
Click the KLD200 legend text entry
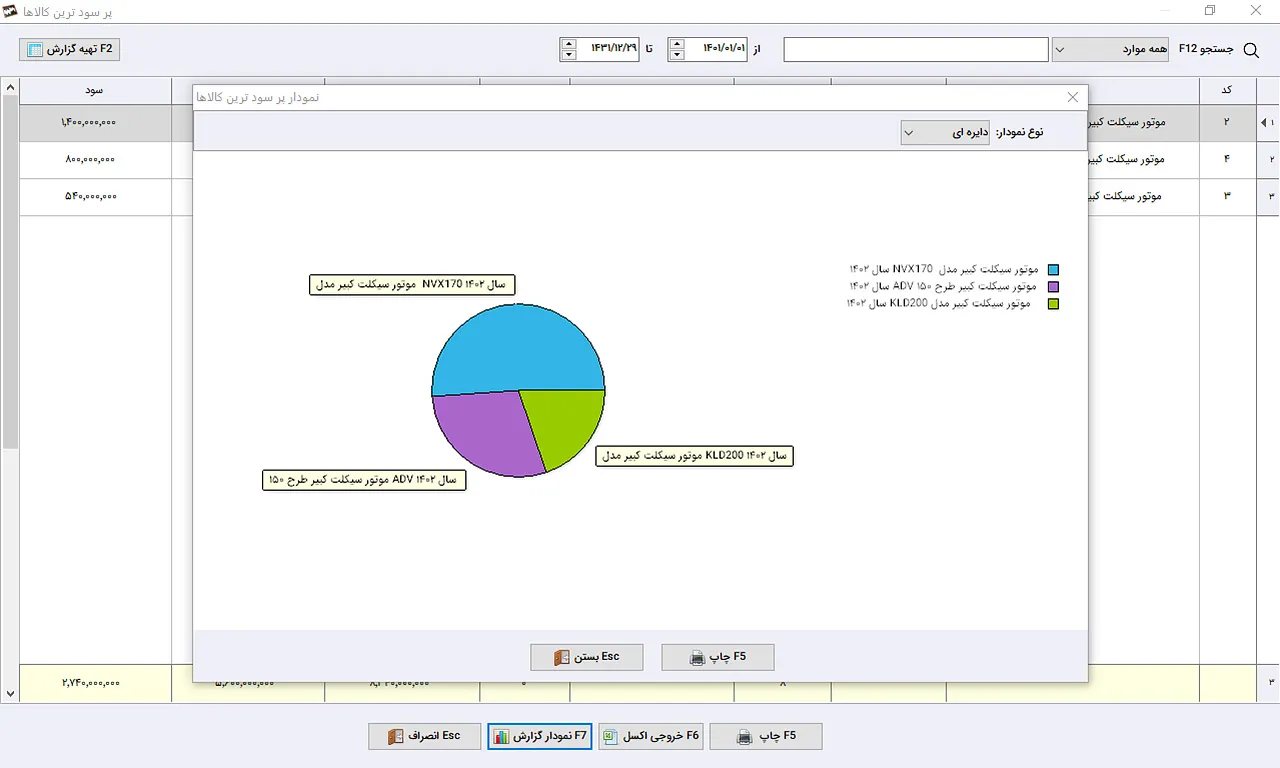pyautogui.click(x=939, y=303)
